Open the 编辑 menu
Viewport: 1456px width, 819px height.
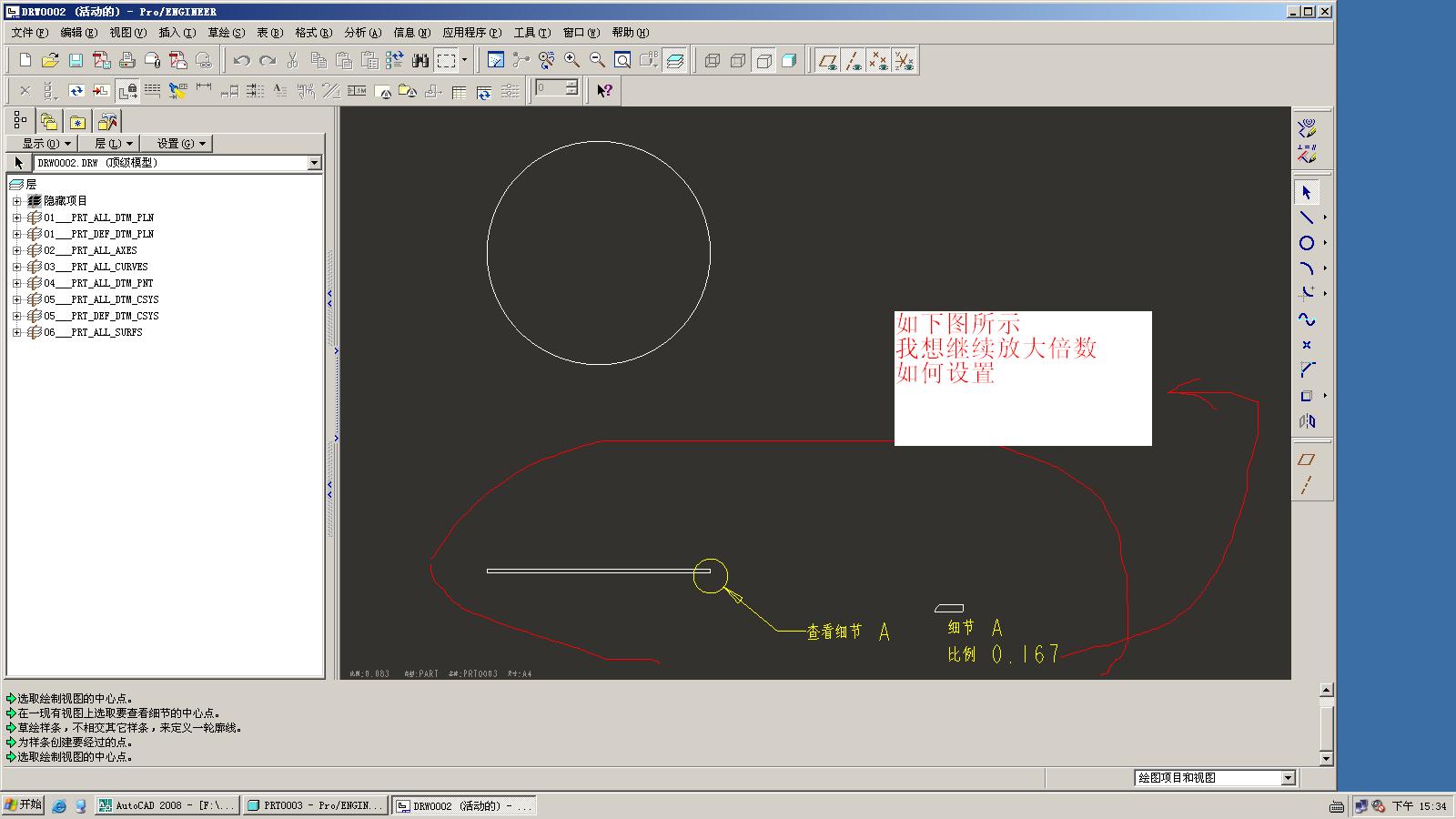coord(79,33)
